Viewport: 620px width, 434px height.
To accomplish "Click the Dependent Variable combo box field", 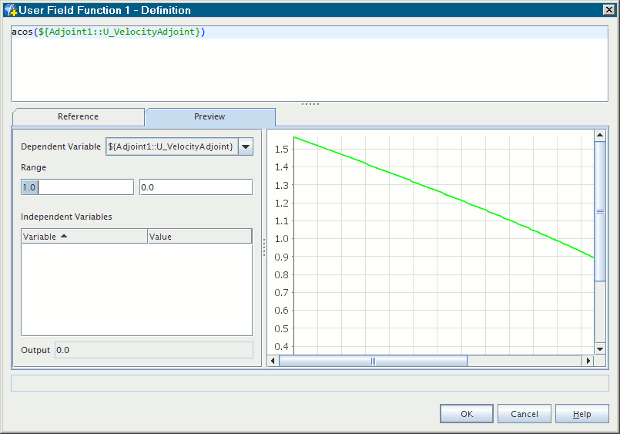I will (x=172, y=147).
